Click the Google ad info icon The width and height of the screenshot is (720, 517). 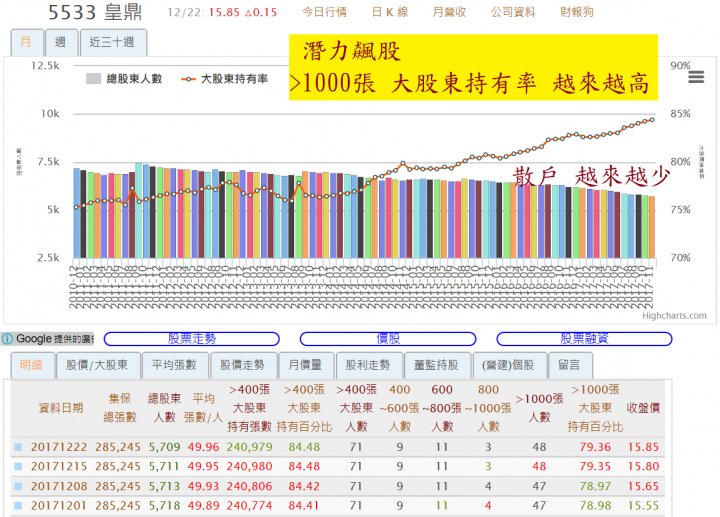point(8,339)
